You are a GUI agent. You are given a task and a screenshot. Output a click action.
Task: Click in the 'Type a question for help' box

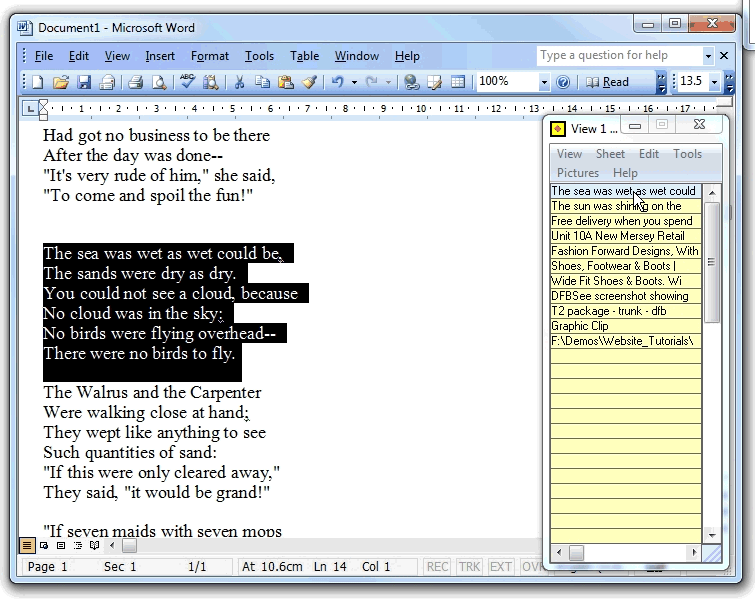(620, 56)
